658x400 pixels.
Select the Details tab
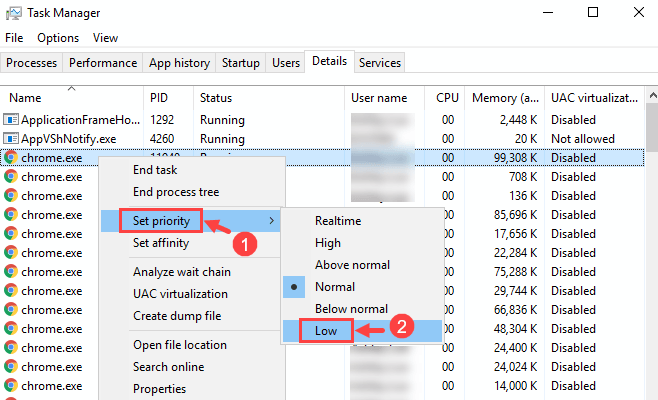(329, 61)
